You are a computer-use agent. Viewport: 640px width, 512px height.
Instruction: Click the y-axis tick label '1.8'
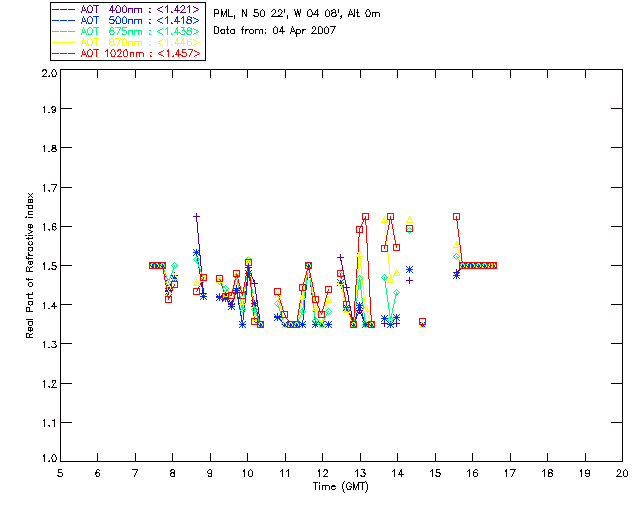click(49, 148)
